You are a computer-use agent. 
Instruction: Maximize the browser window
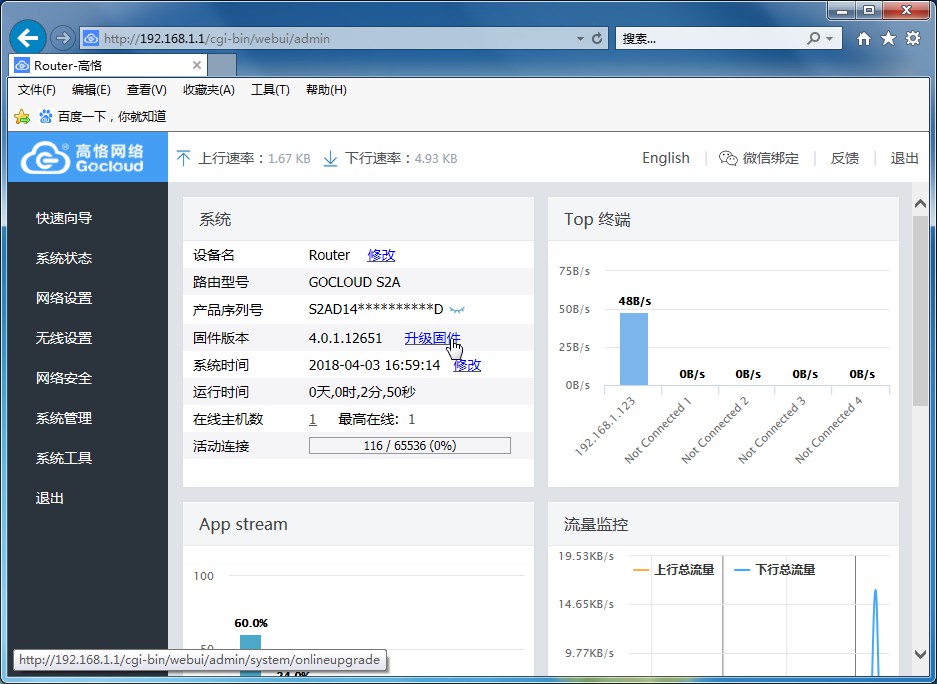869,10
